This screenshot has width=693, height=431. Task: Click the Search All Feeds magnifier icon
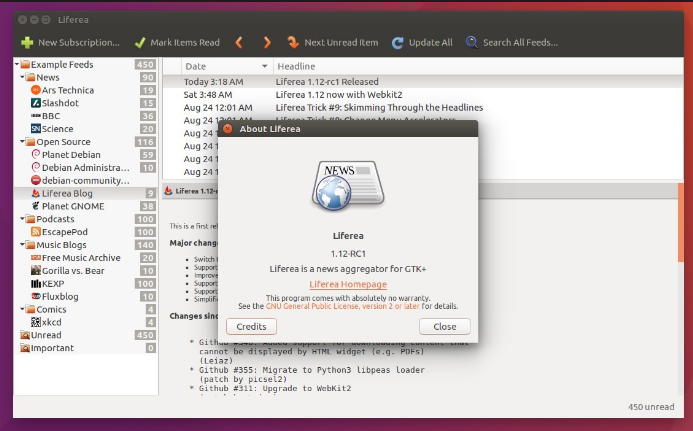click(472, 42)
